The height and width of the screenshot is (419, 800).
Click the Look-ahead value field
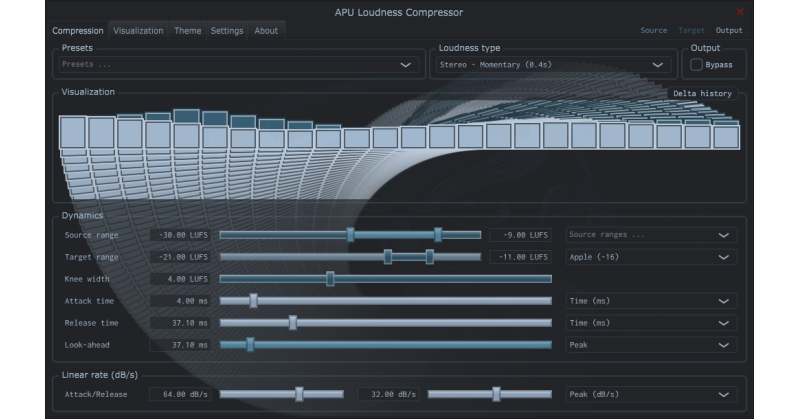pyautogui.click(x=181, y=344)
